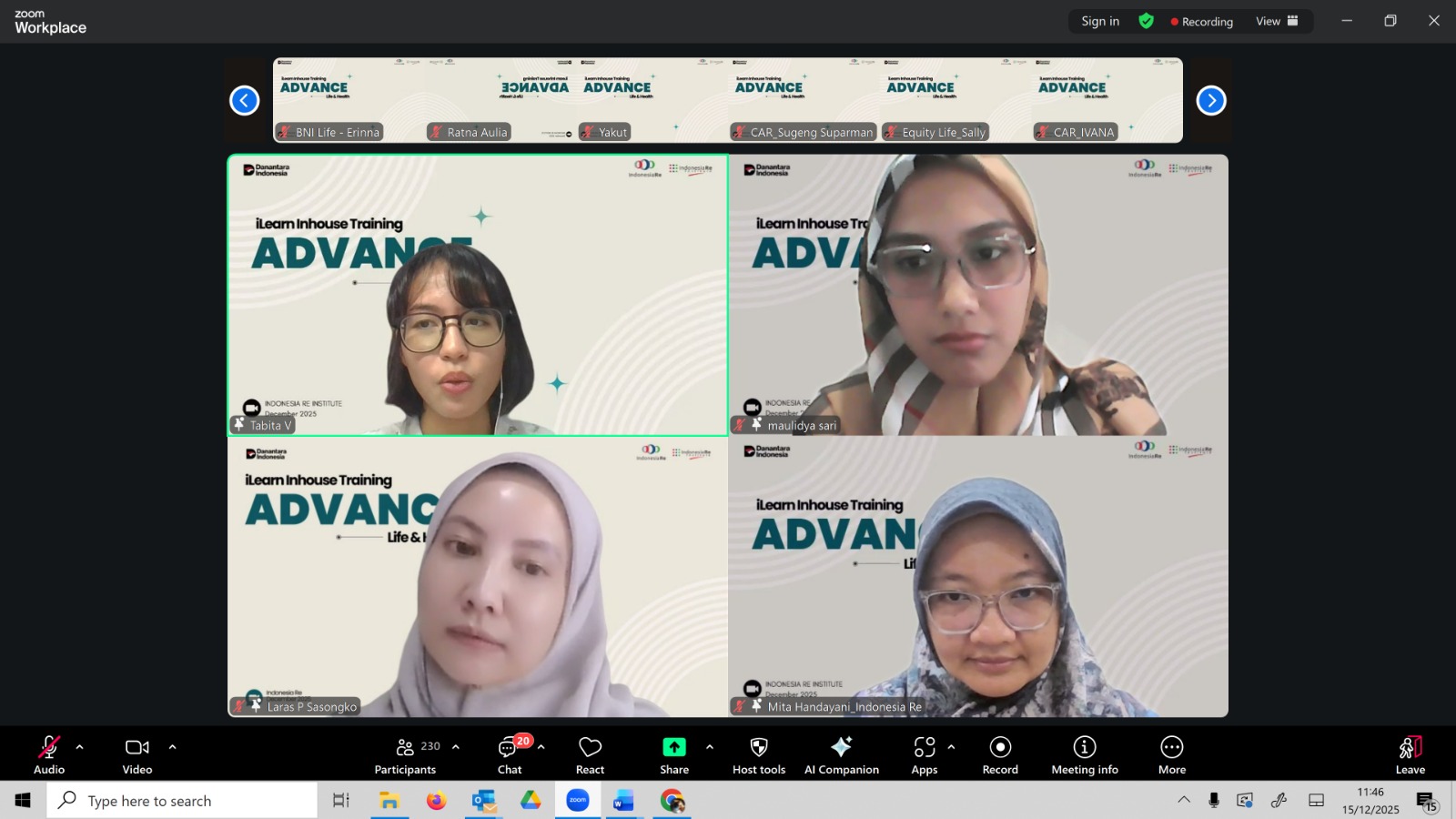Unmute microphone with Audio button
1456x819 pixels.
tap(49, 754)
